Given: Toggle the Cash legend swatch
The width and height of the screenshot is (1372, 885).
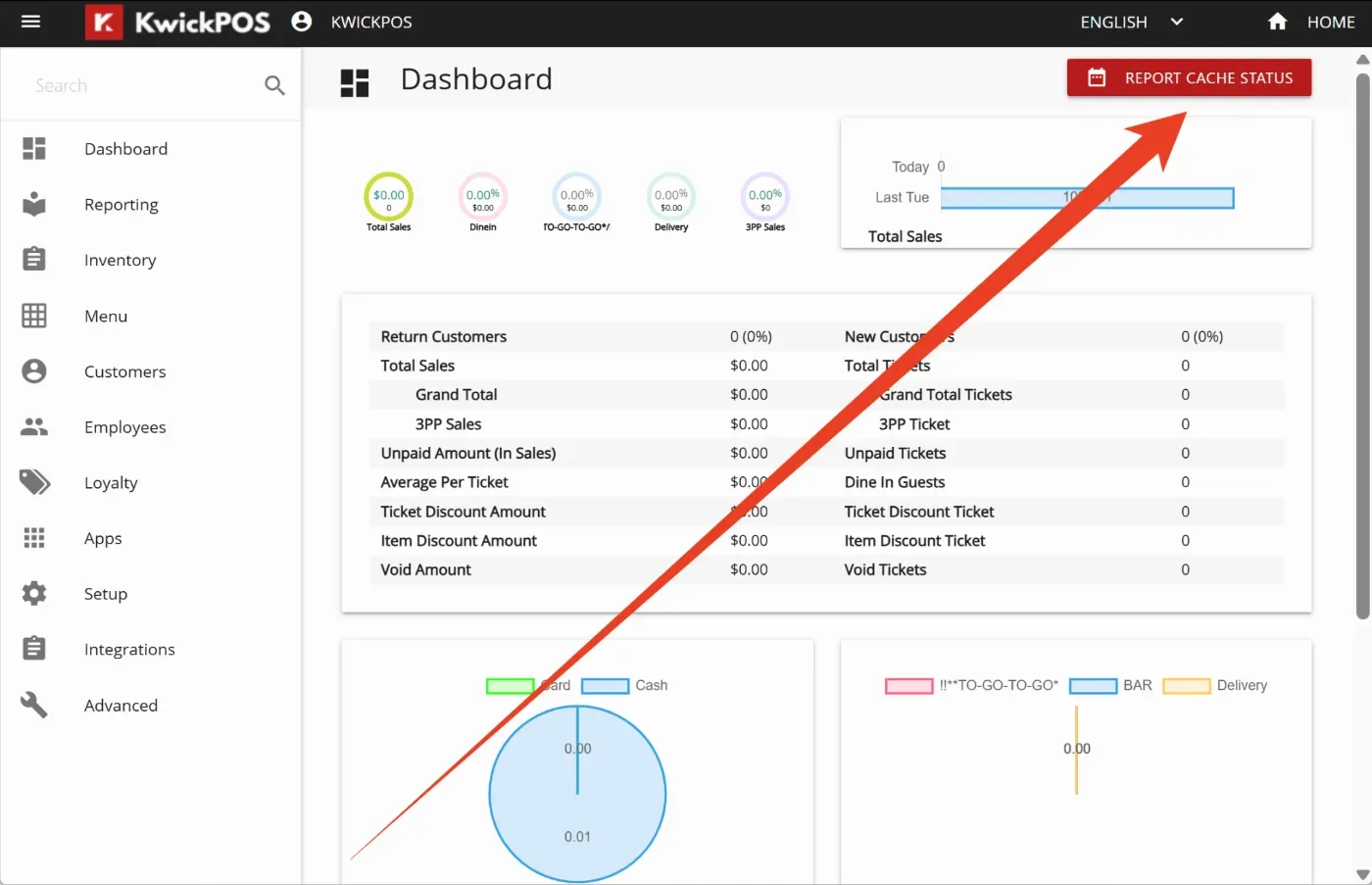Looking at the screenshot, I should tap(605, 686).
